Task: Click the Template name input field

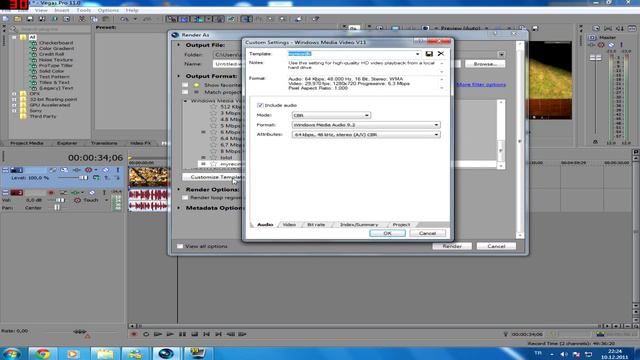Action: pyautogui.click(x=351, y=53)
